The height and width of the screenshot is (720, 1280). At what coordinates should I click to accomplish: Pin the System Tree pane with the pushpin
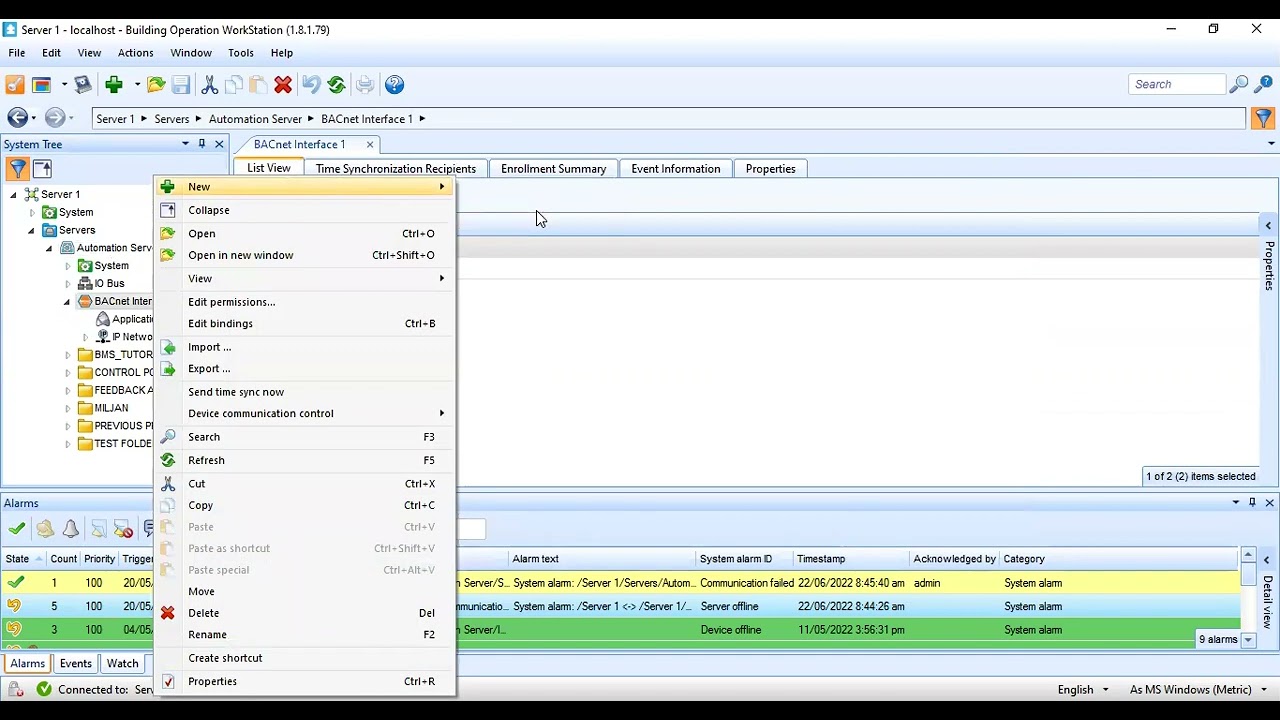point(202,144)
